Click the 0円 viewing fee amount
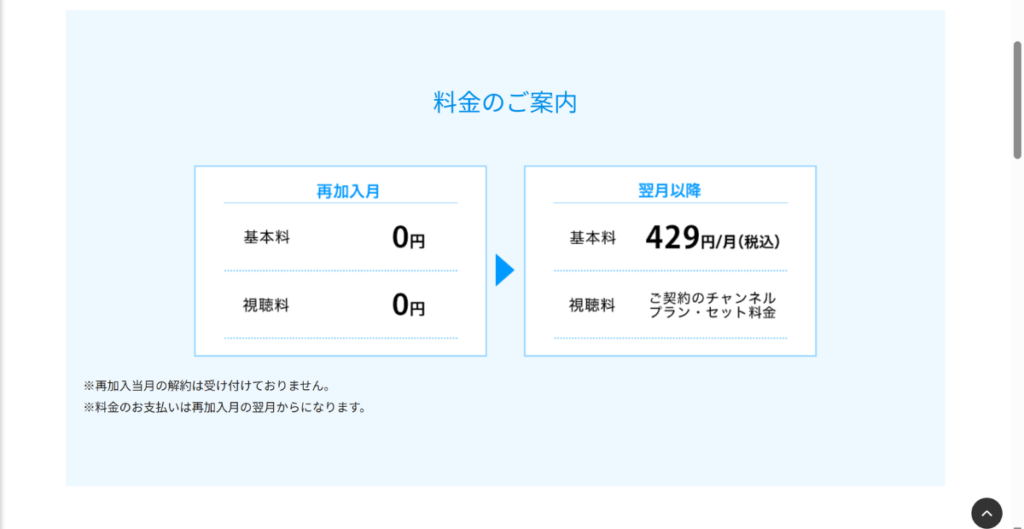The image size is (1024, 529). pyautogui.click(x=408, y=306)
